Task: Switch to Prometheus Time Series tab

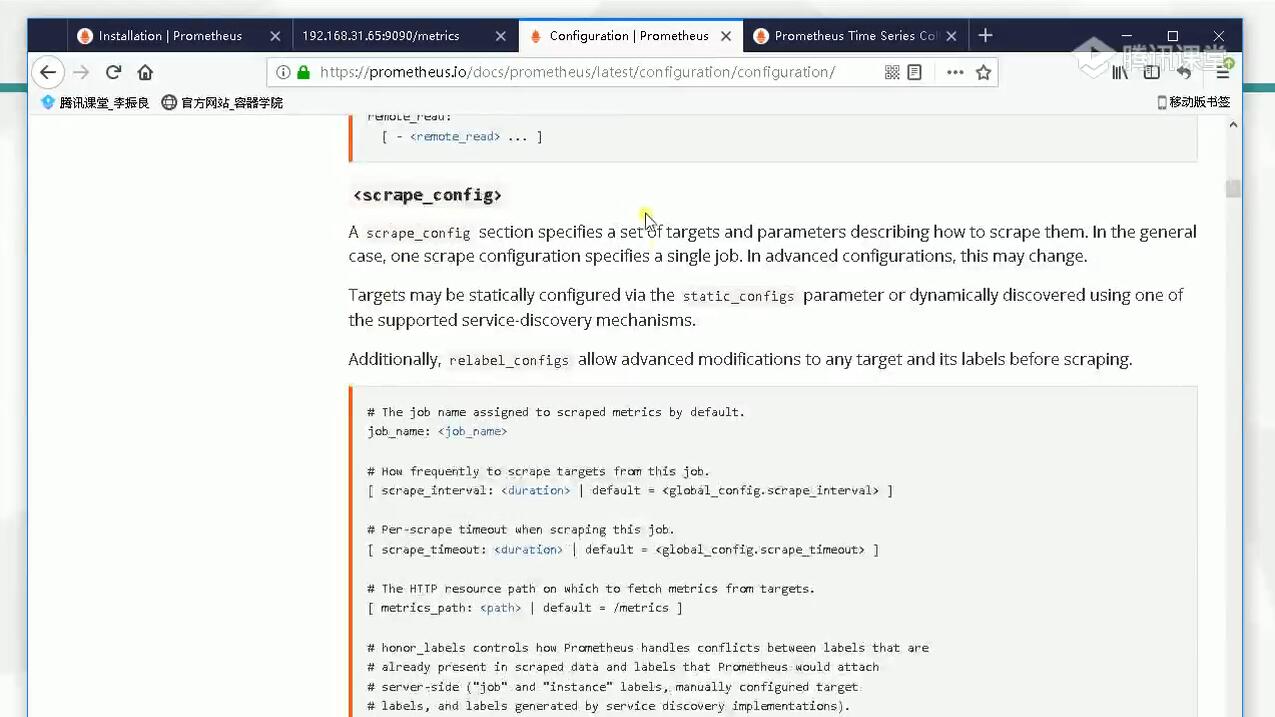Action: (855, 36)
